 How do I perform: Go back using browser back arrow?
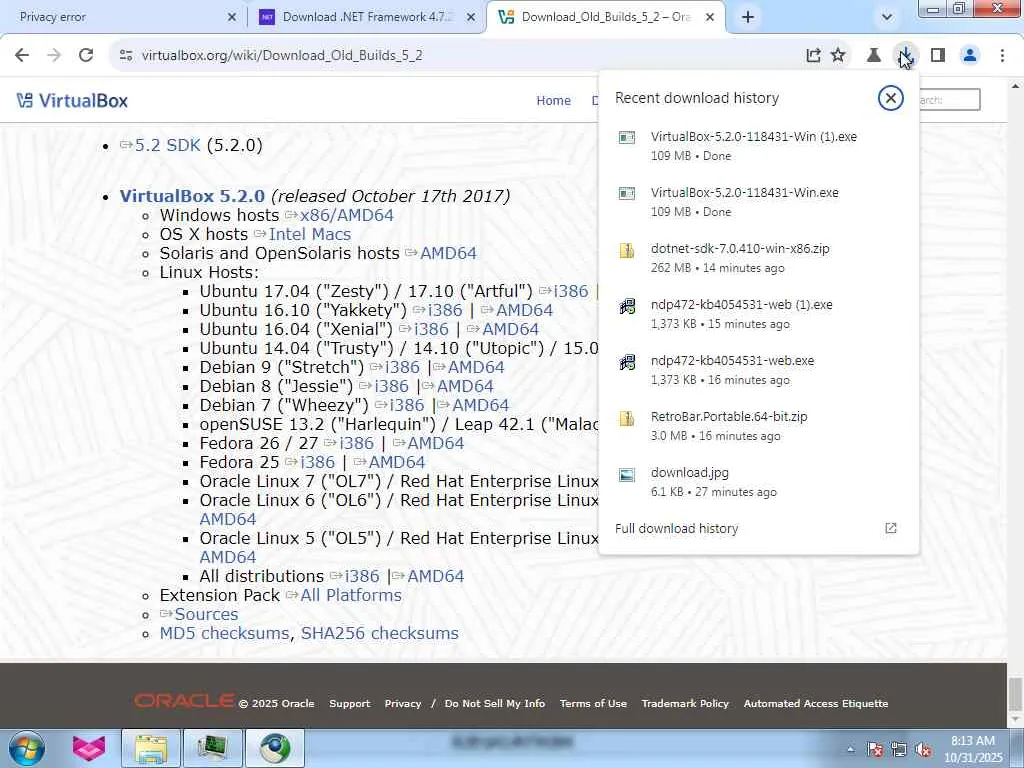click(x=22, y=56)
